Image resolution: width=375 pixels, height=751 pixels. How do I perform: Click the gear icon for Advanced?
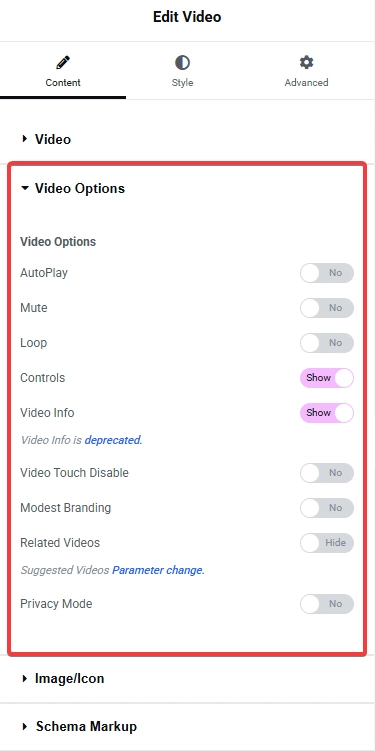pyautogui.click(x=307, y=62)
